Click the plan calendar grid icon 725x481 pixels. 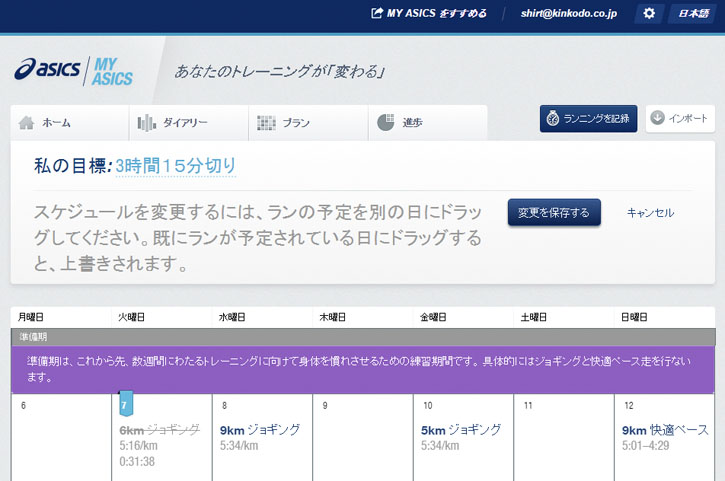tap(266, 123)
